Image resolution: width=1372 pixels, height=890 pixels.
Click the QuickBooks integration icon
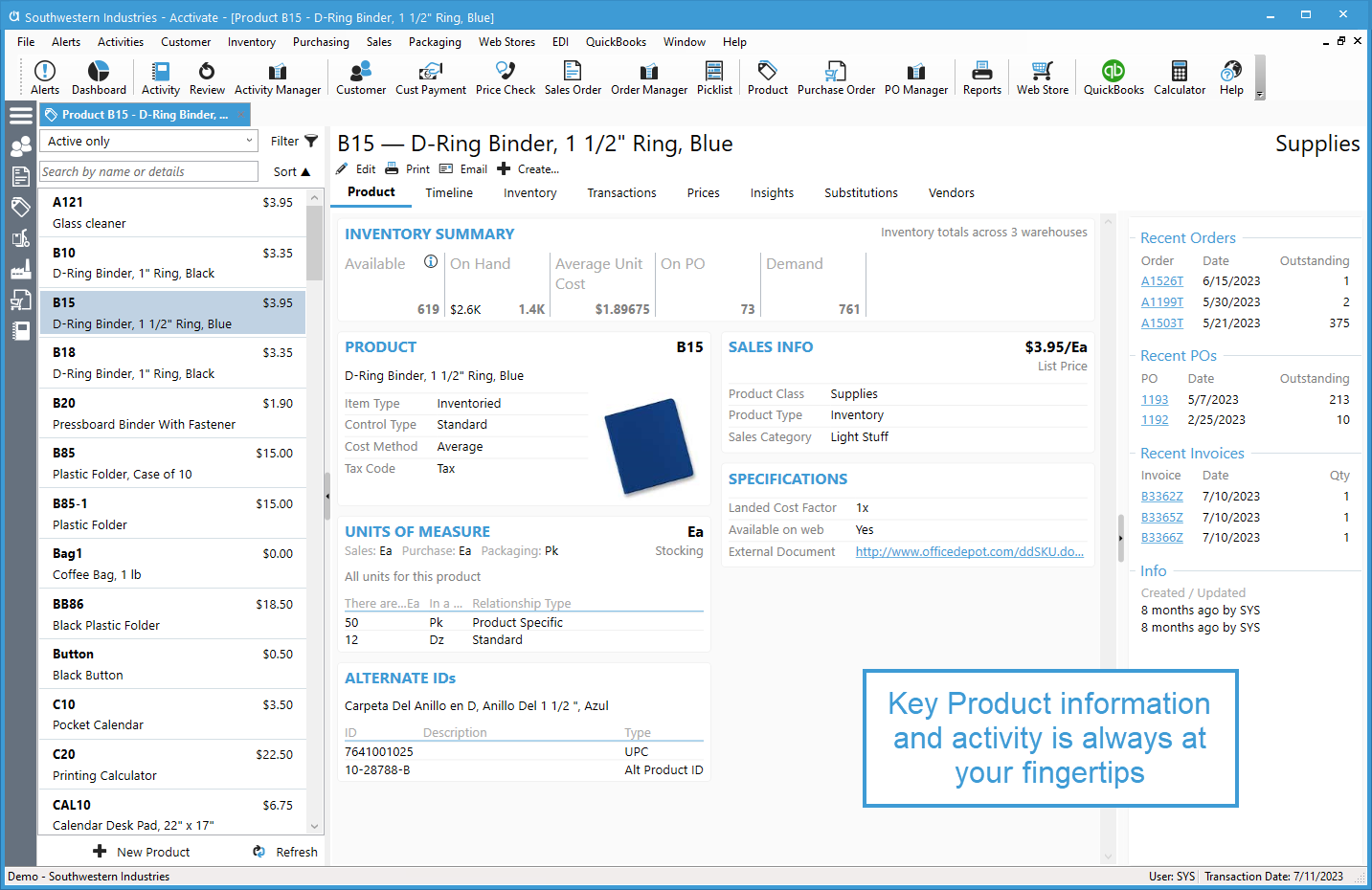click(1113, 77)
